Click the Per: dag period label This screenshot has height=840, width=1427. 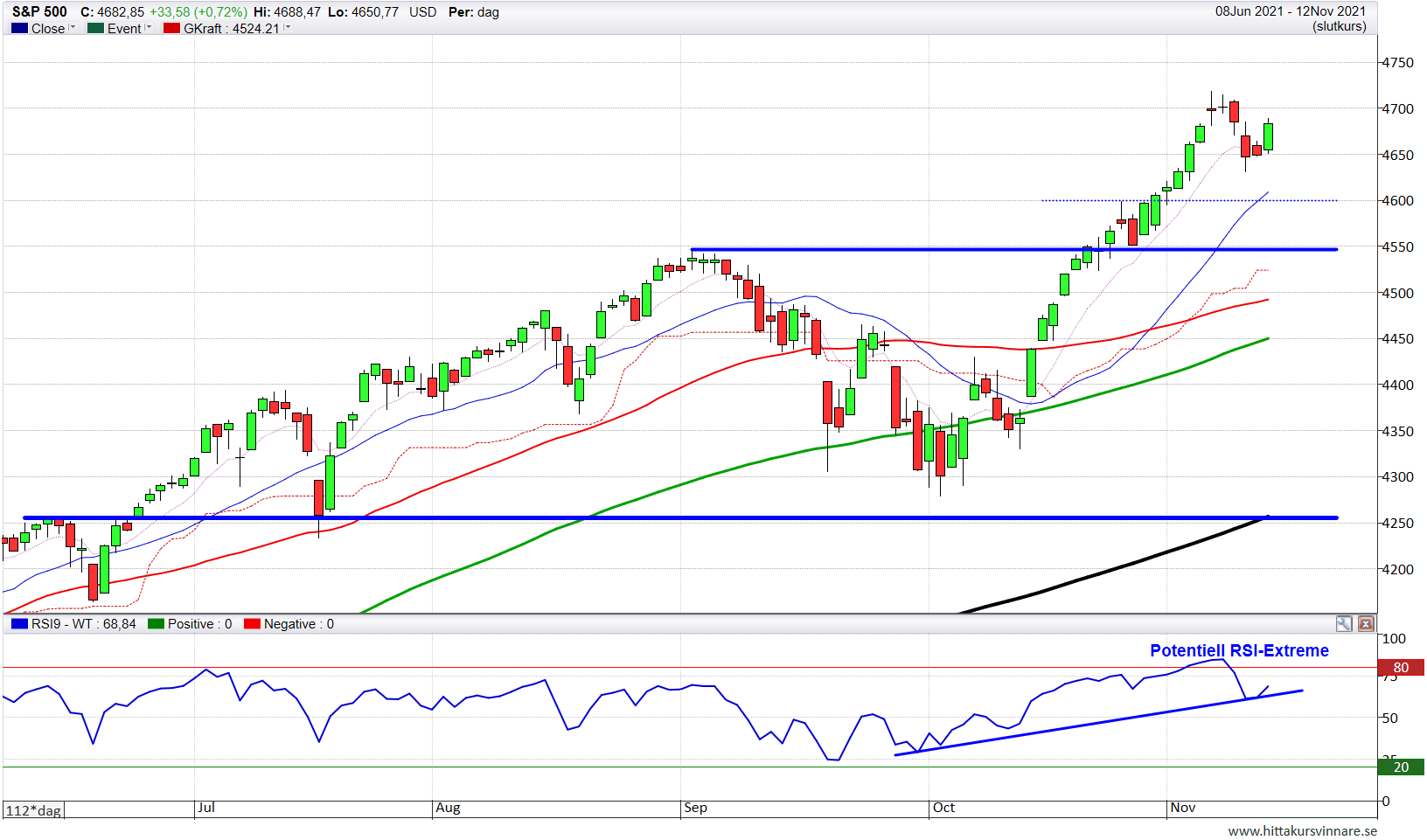tap(473, 12)
